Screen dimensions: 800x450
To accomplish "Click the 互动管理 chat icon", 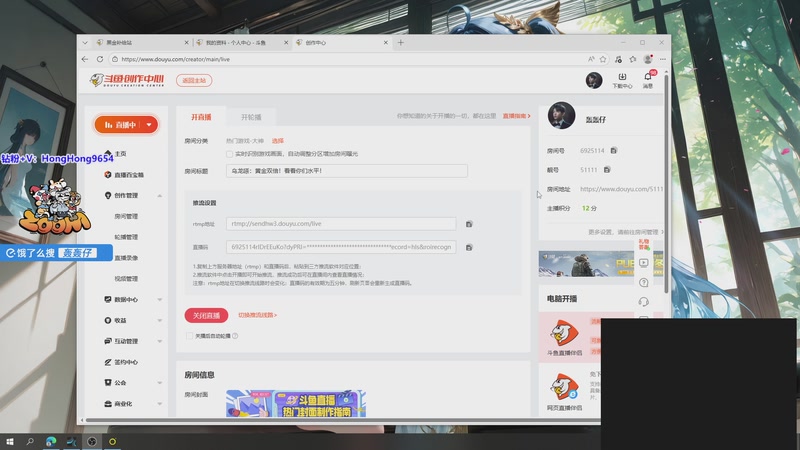I will (x=108, y=341).
